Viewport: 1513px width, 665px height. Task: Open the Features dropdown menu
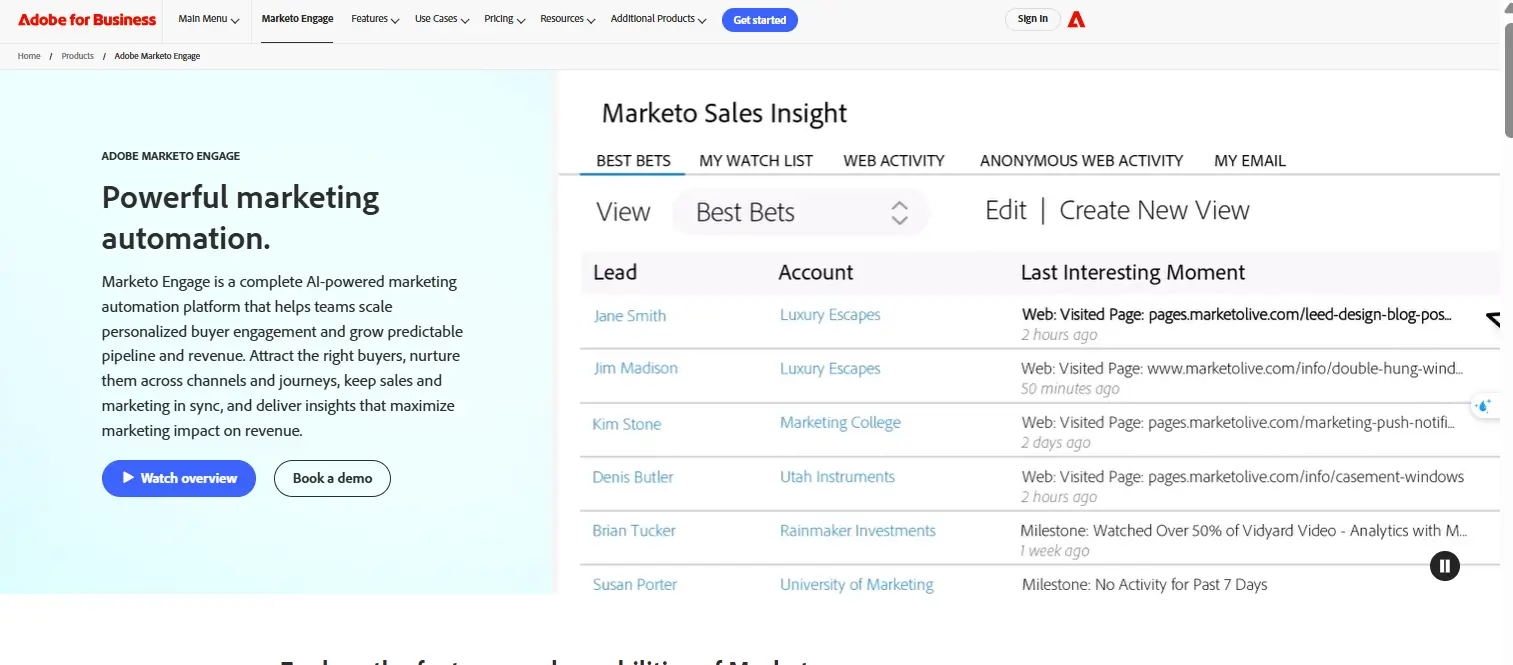click(375, 19)
